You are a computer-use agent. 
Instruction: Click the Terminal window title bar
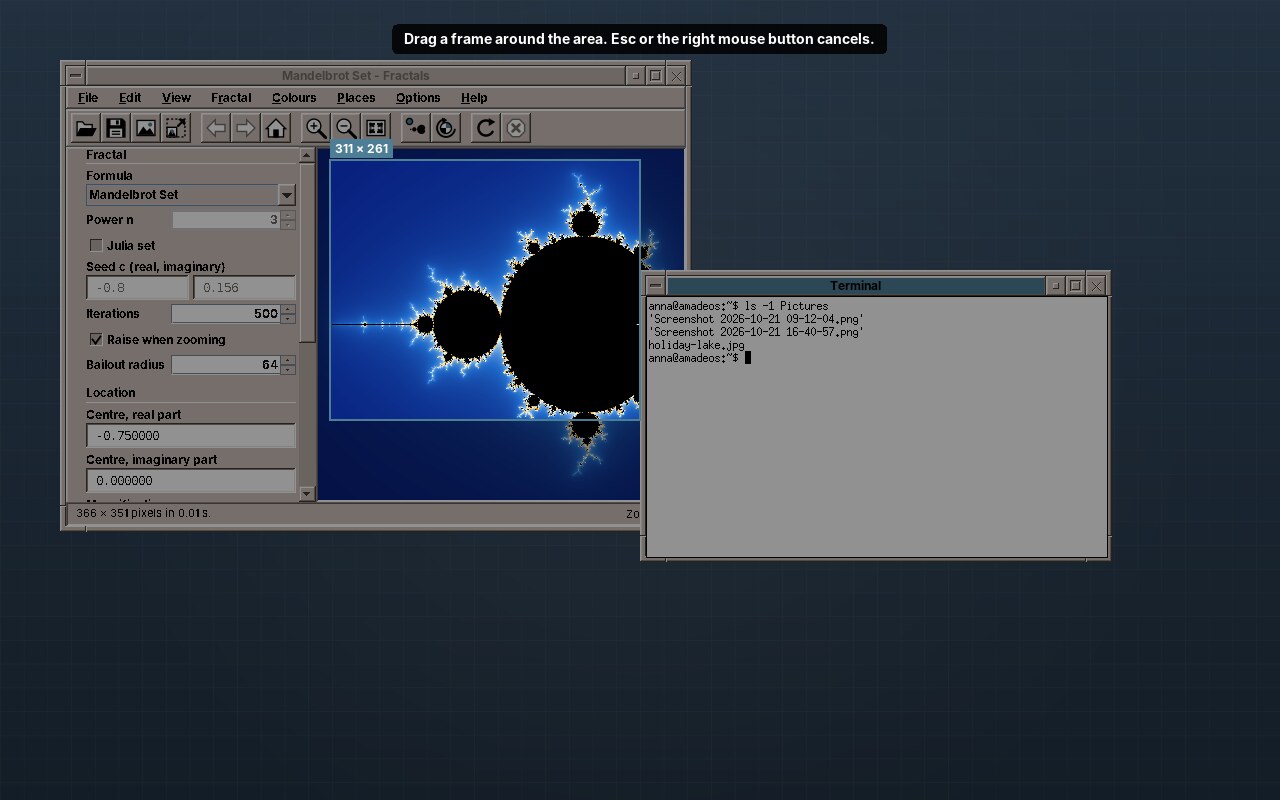[x=855, y=285]
